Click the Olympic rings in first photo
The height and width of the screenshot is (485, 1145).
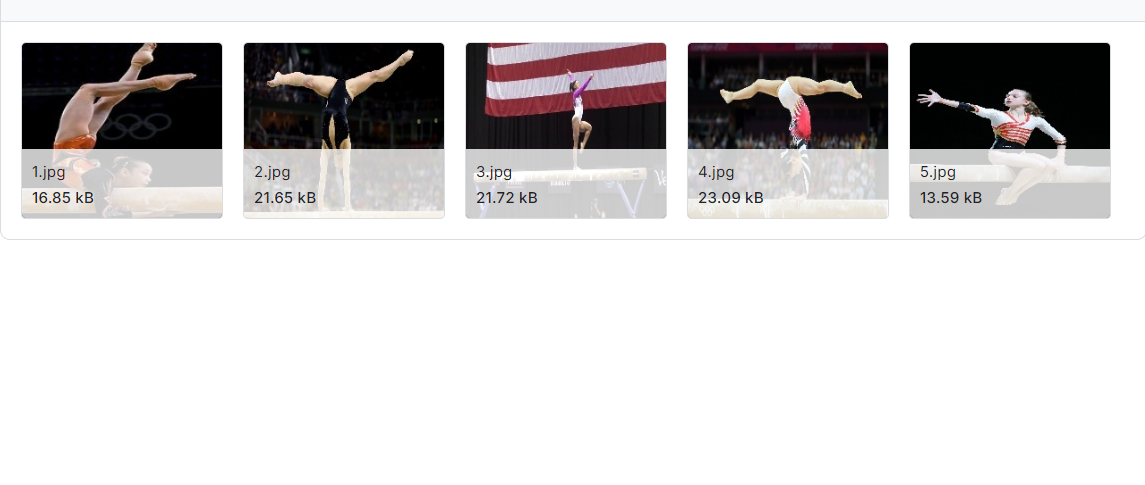pyautogui.click(x=135, y=126)
